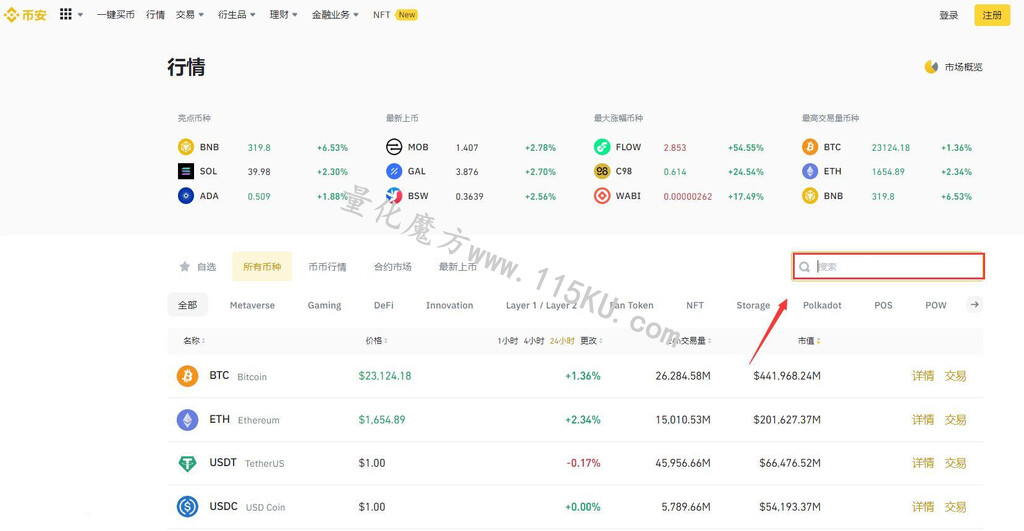
Task: Click the WABI coin icon
Action: (602, 195)
